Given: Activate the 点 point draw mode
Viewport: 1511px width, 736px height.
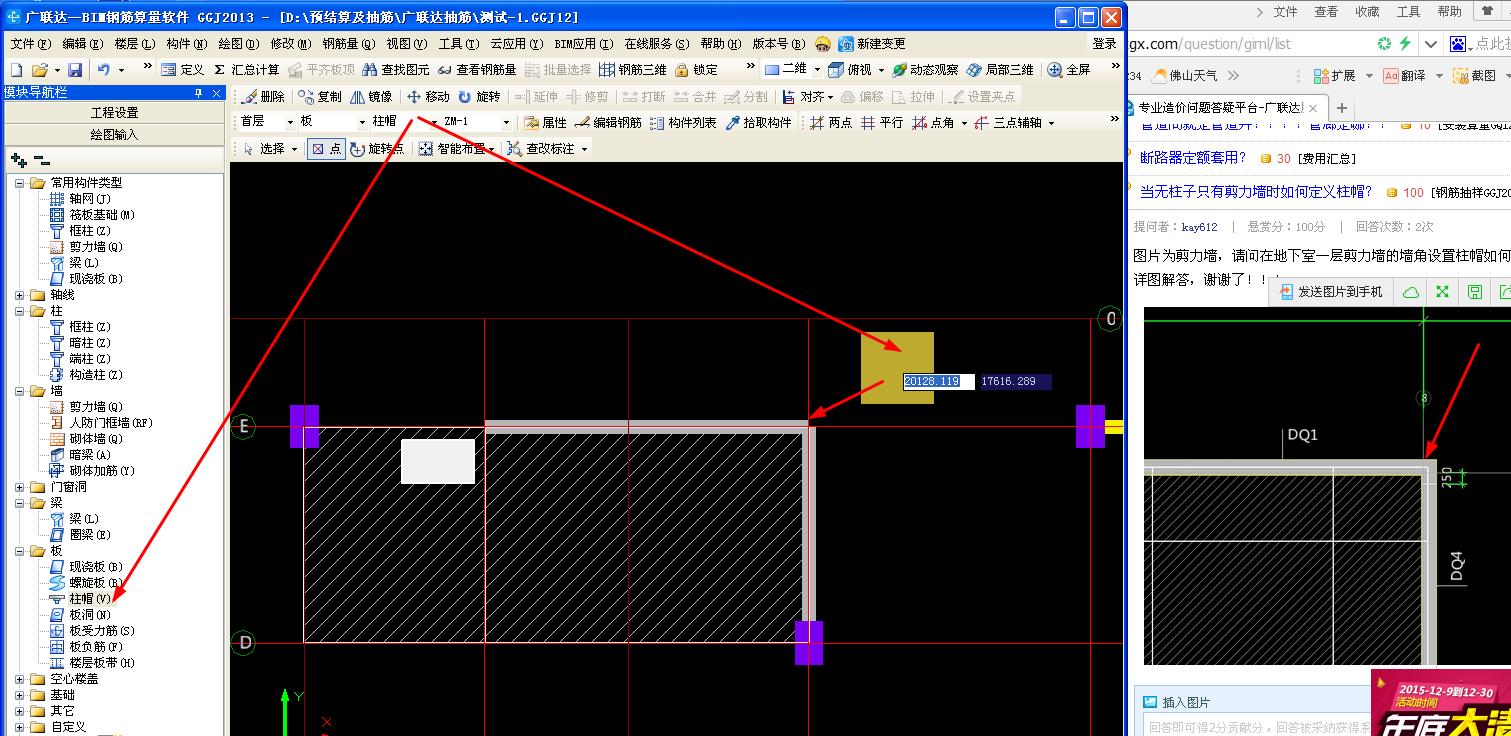Looking at the screenshot, I should tap(326, 149).
